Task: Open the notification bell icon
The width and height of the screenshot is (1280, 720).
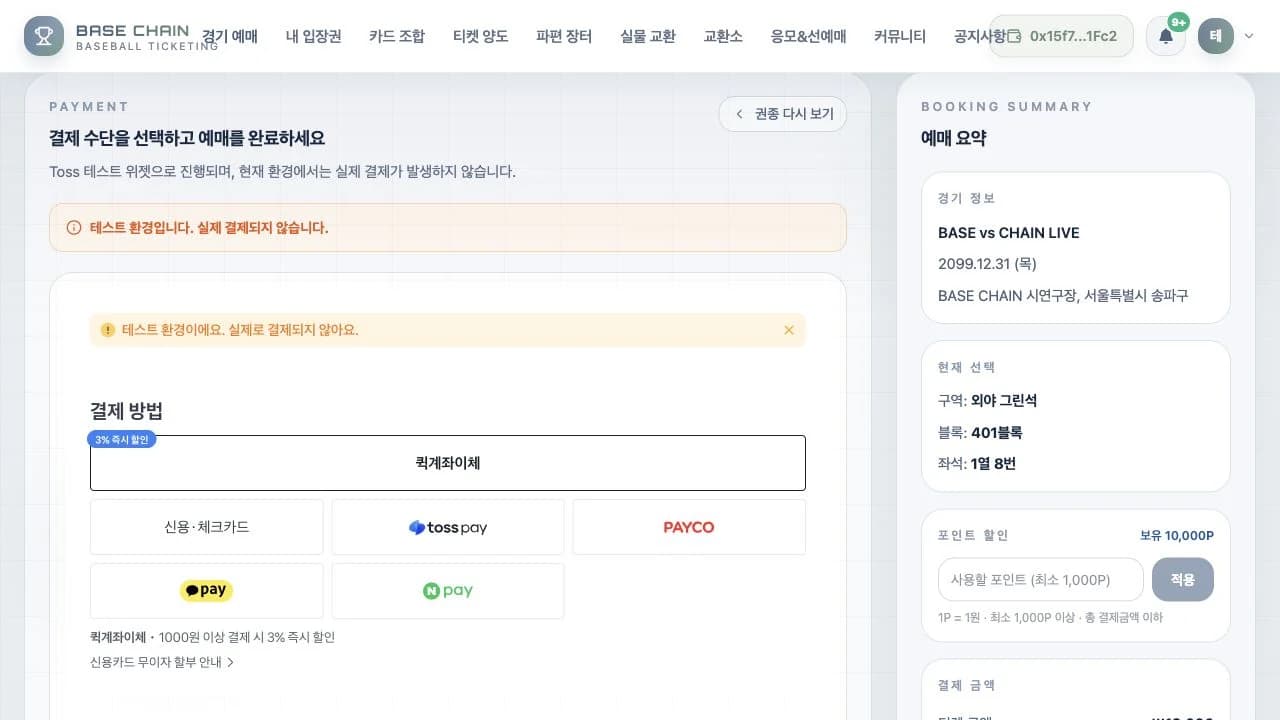Action: coord(1166,36)
